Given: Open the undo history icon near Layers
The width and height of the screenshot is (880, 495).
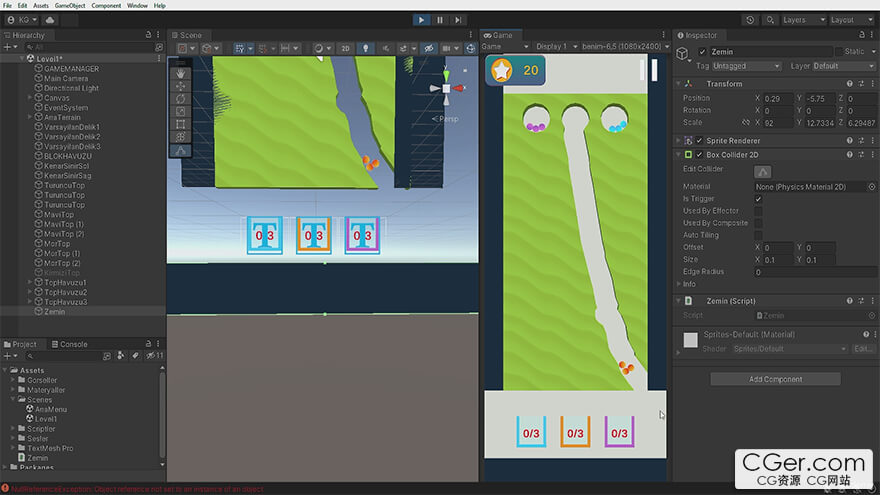Looking at the screenshot, I should [x=750, y=20].
